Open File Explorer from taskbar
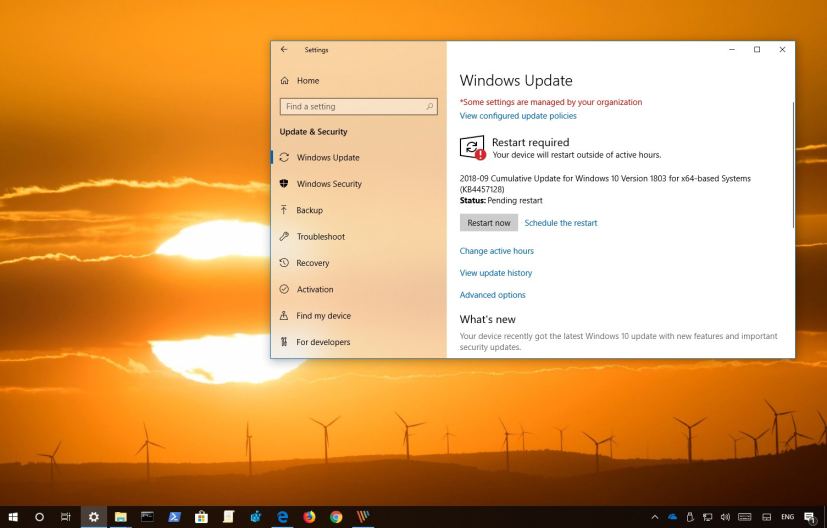 (x=121, y=517)
